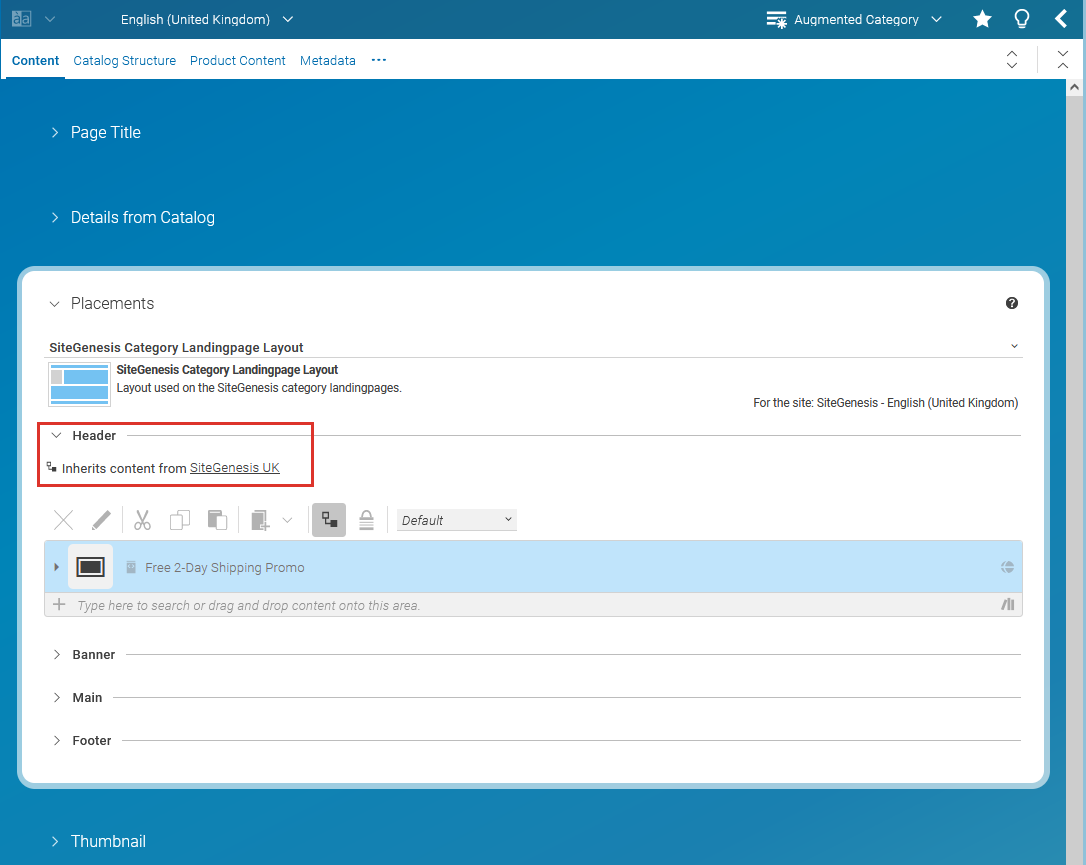The height and width of the screenshot is (865, 1086).
Task: Click the lightbulb icon in top bar
Action: [1021, 19]
